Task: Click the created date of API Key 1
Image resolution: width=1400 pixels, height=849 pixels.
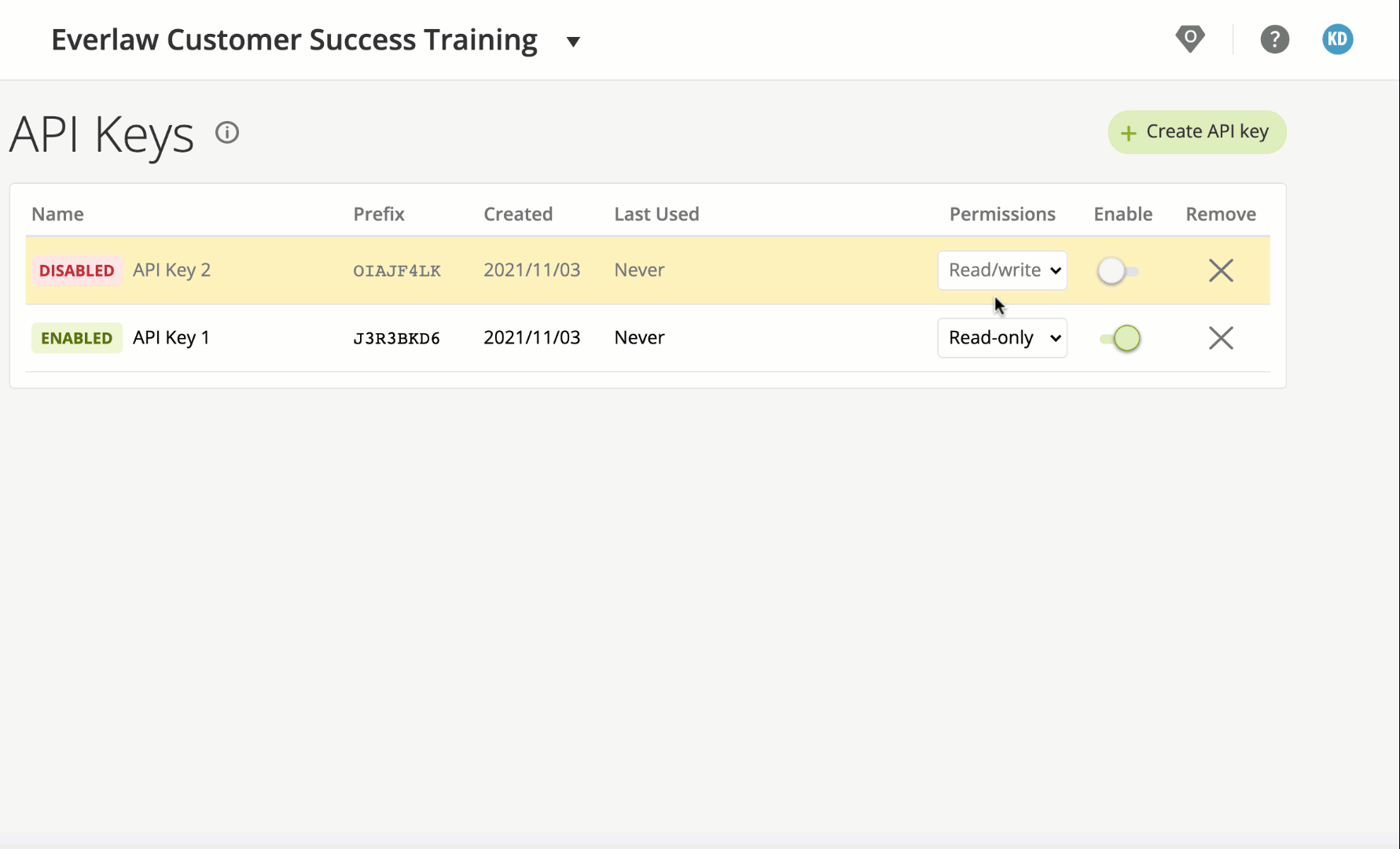Action: point(532,338)
